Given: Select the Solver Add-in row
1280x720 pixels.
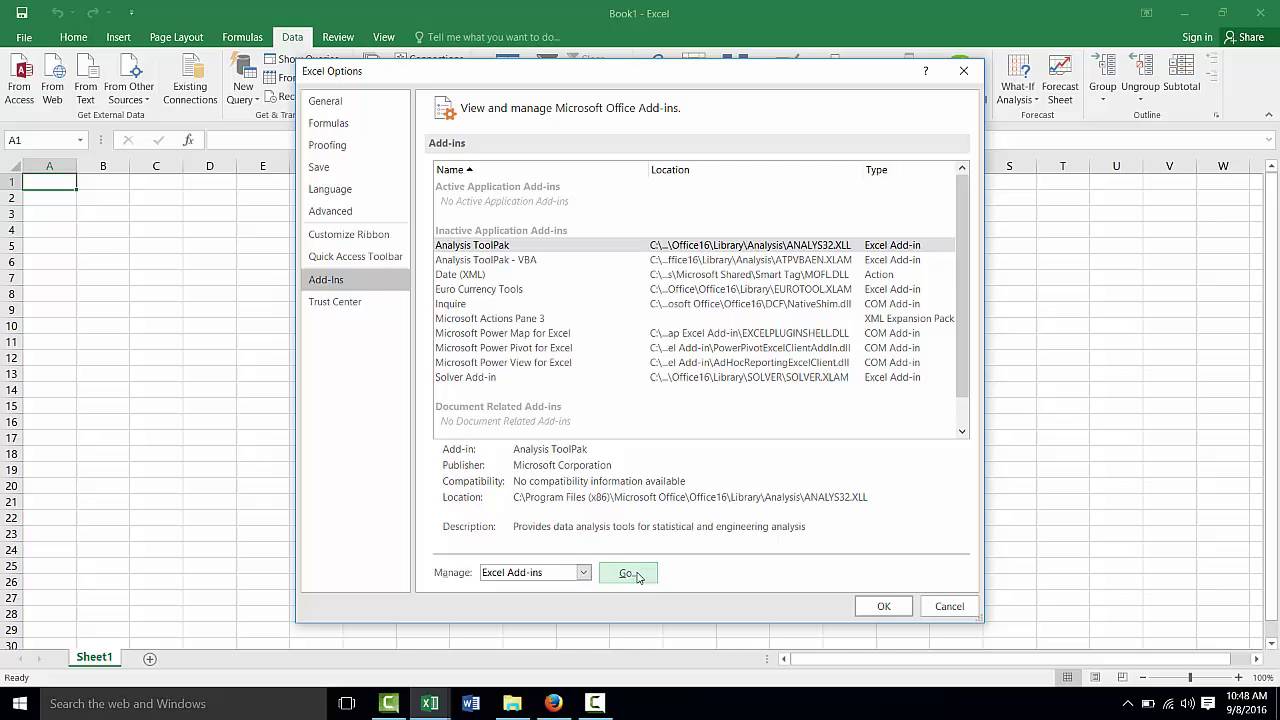Looking at the screenshot, I should 694,377.
